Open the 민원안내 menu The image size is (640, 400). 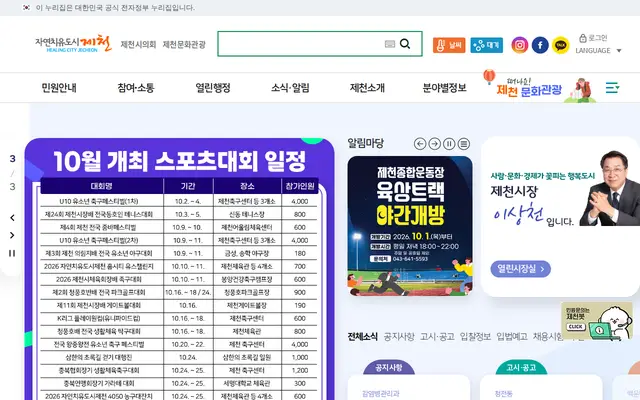59,87
